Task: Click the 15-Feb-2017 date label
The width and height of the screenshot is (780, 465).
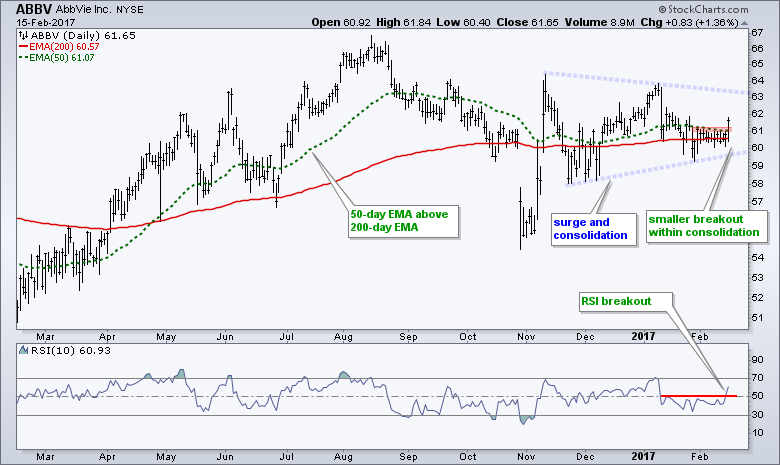Action: click(46, 22)
